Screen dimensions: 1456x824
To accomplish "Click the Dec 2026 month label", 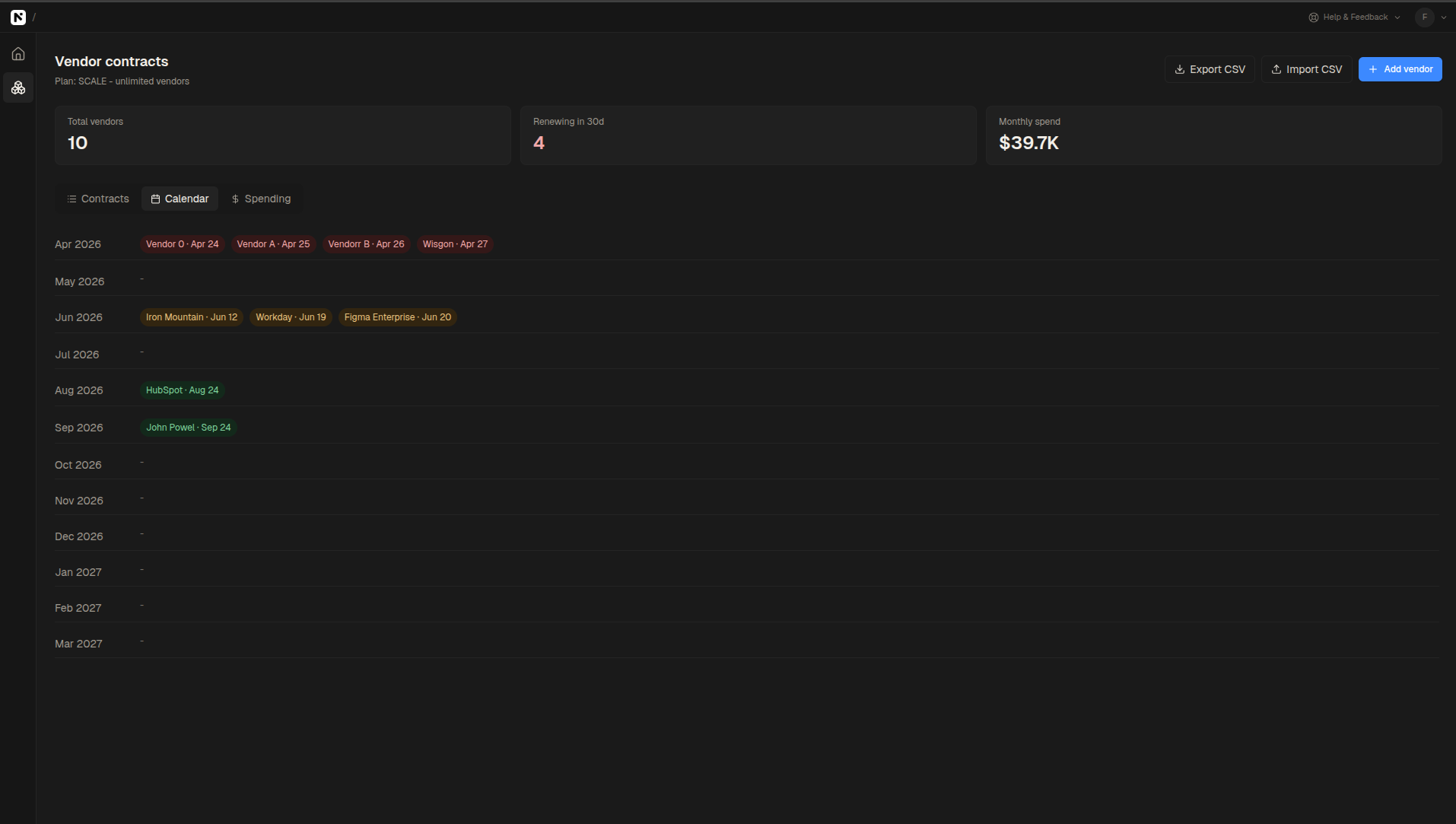I will (79, 536).
